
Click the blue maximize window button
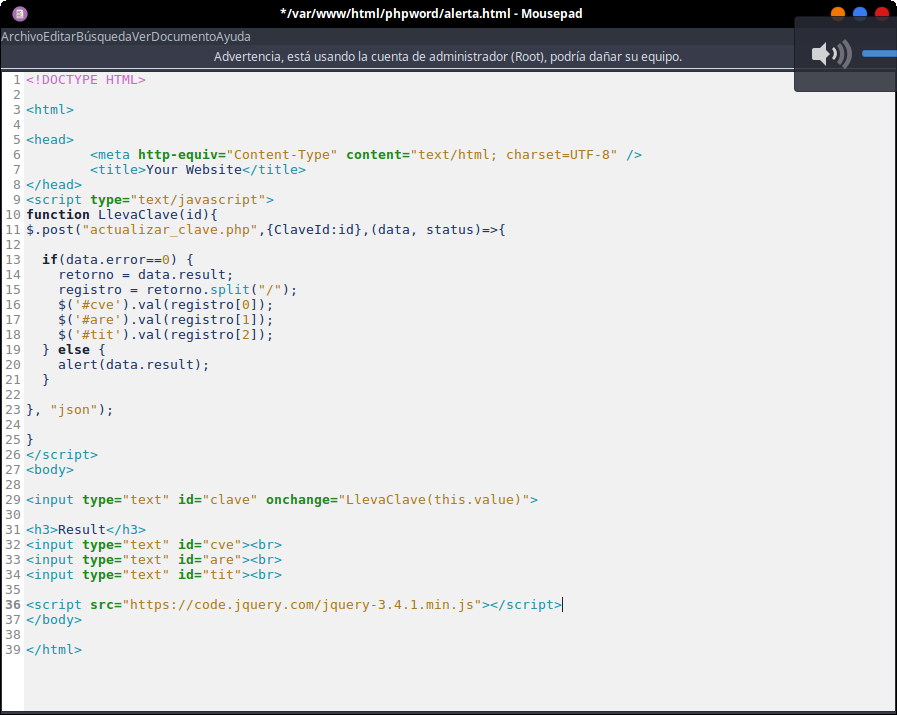[860, 13]
